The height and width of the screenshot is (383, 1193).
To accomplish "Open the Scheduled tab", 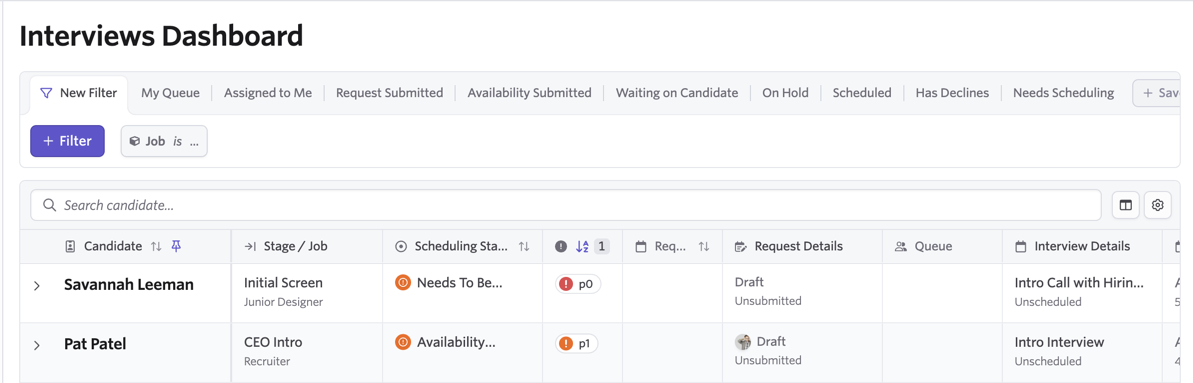I will 862,93.
